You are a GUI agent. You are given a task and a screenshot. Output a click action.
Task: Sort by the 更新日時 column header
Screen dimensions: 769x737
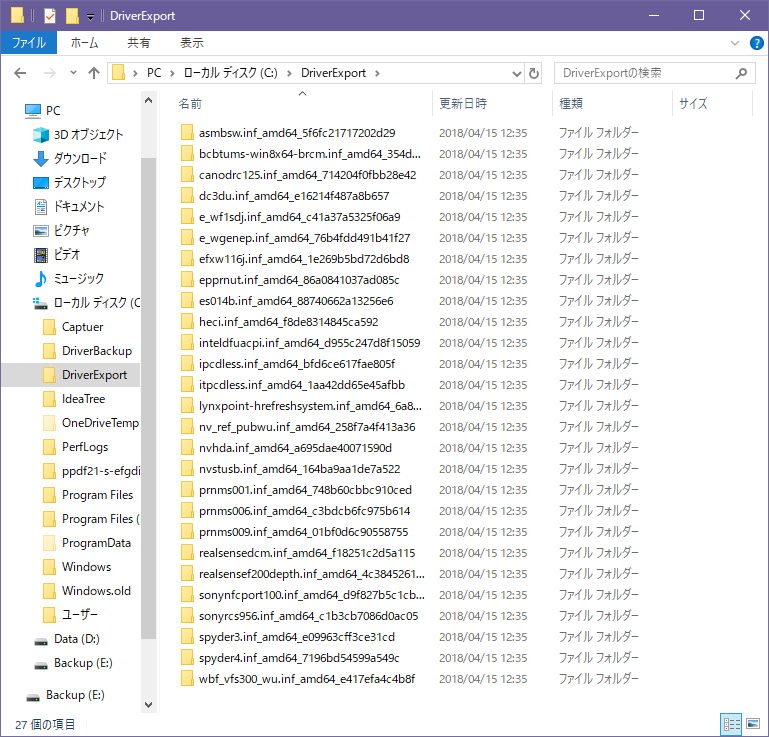[x=462, y=103]
